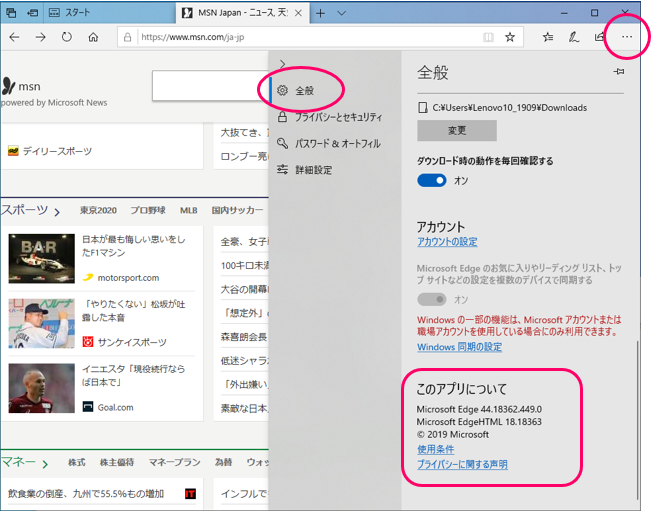Click the C:¥Users¥Lenovo10_1909¥Downloads path text
This screenshot has width=655, height=514.
(509, 108)
